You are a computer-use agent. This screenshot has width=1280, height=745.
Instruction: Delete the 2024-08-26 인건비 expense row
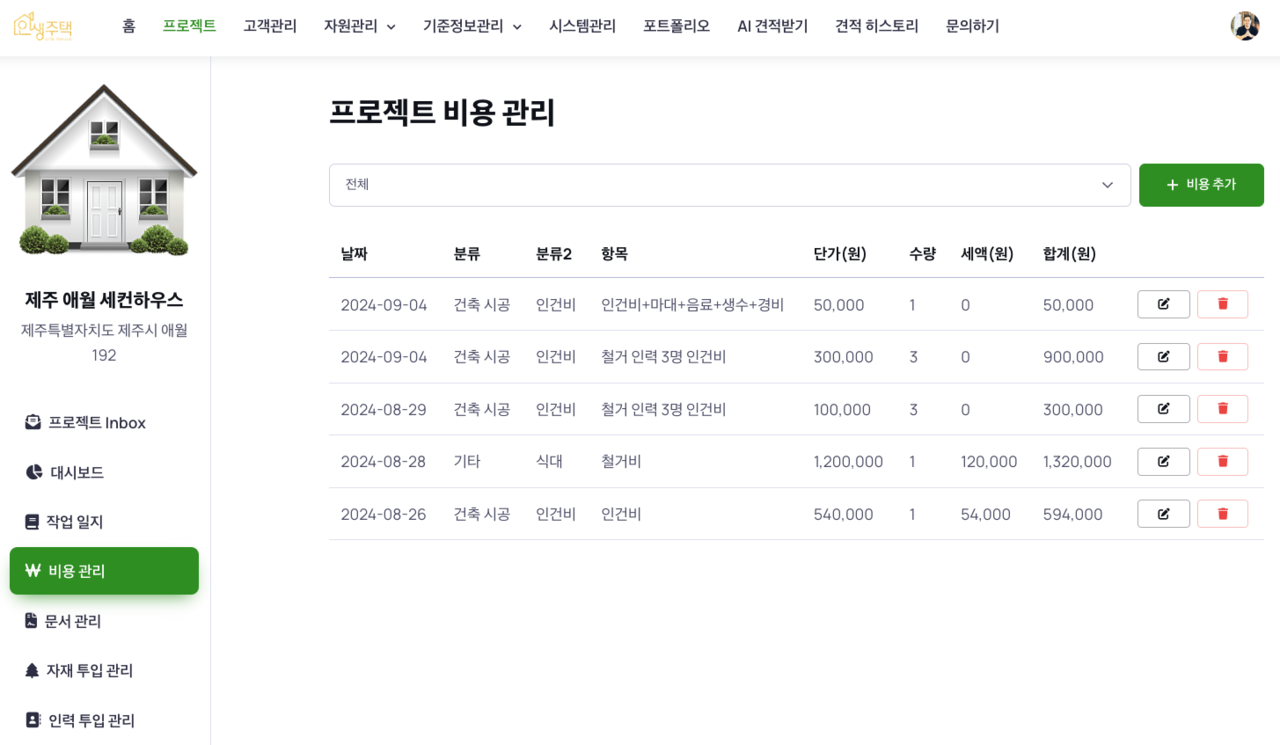point(1222,514)
